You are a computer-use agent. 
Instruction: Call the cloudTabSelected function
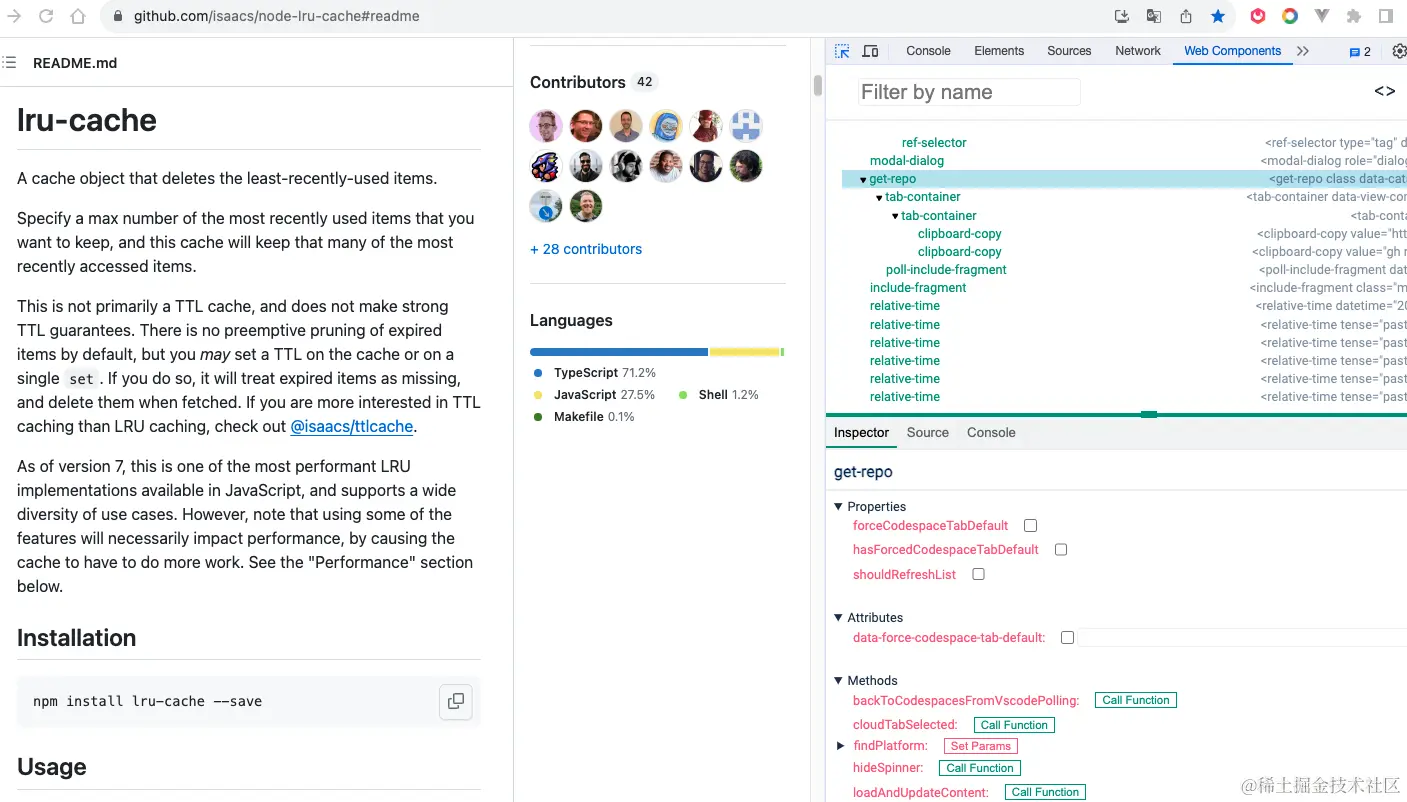tap(1014, 725)
